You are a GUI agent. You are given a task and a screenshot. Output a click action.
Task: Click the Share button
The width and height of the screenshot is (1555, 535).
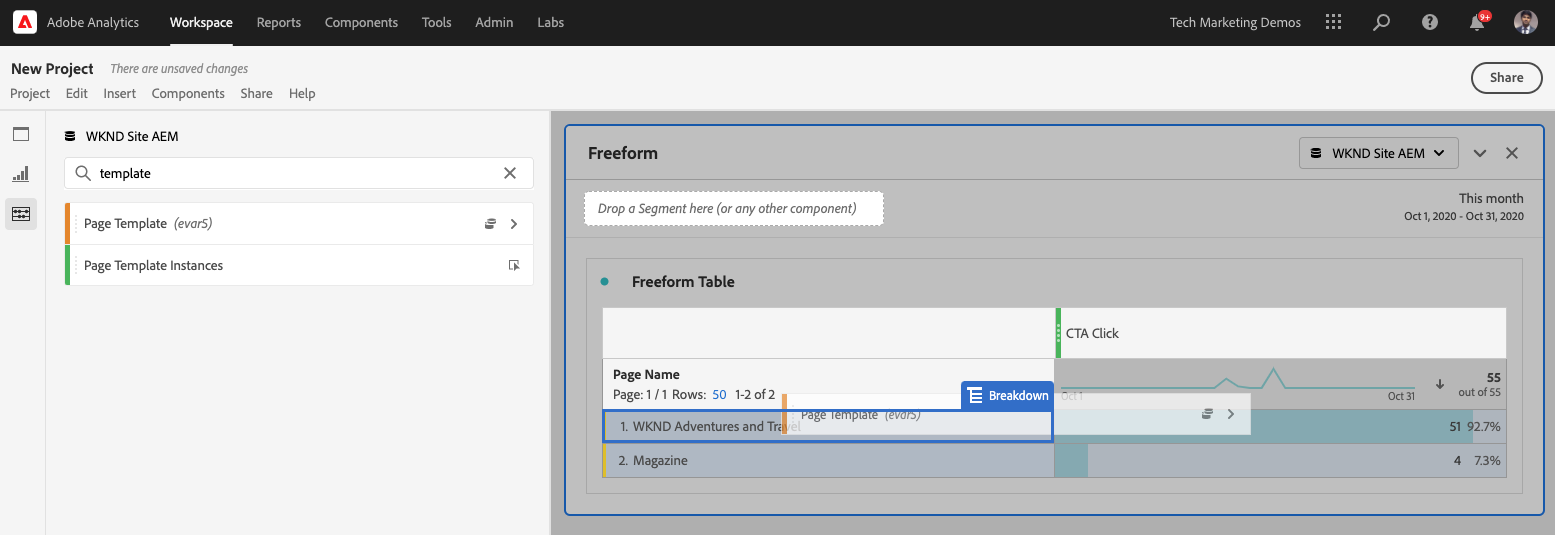click(1506, 77)
